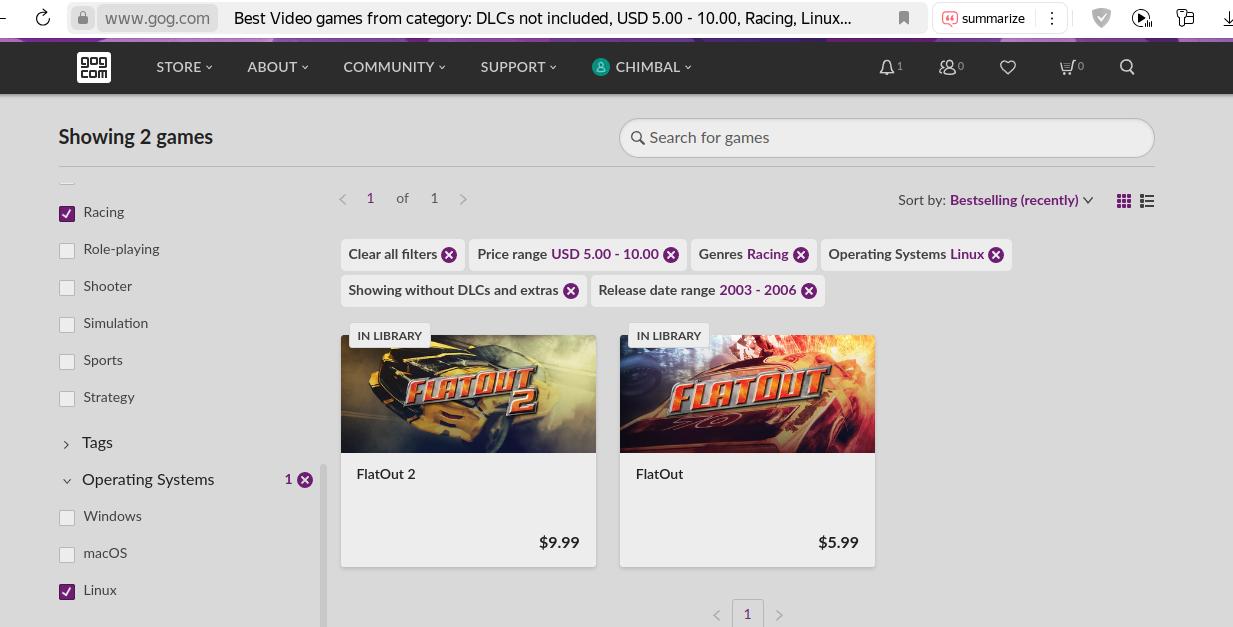1233x627 pixels.
Task: Switch to grid view layout icon
Action: click(x=1124, y=201)
